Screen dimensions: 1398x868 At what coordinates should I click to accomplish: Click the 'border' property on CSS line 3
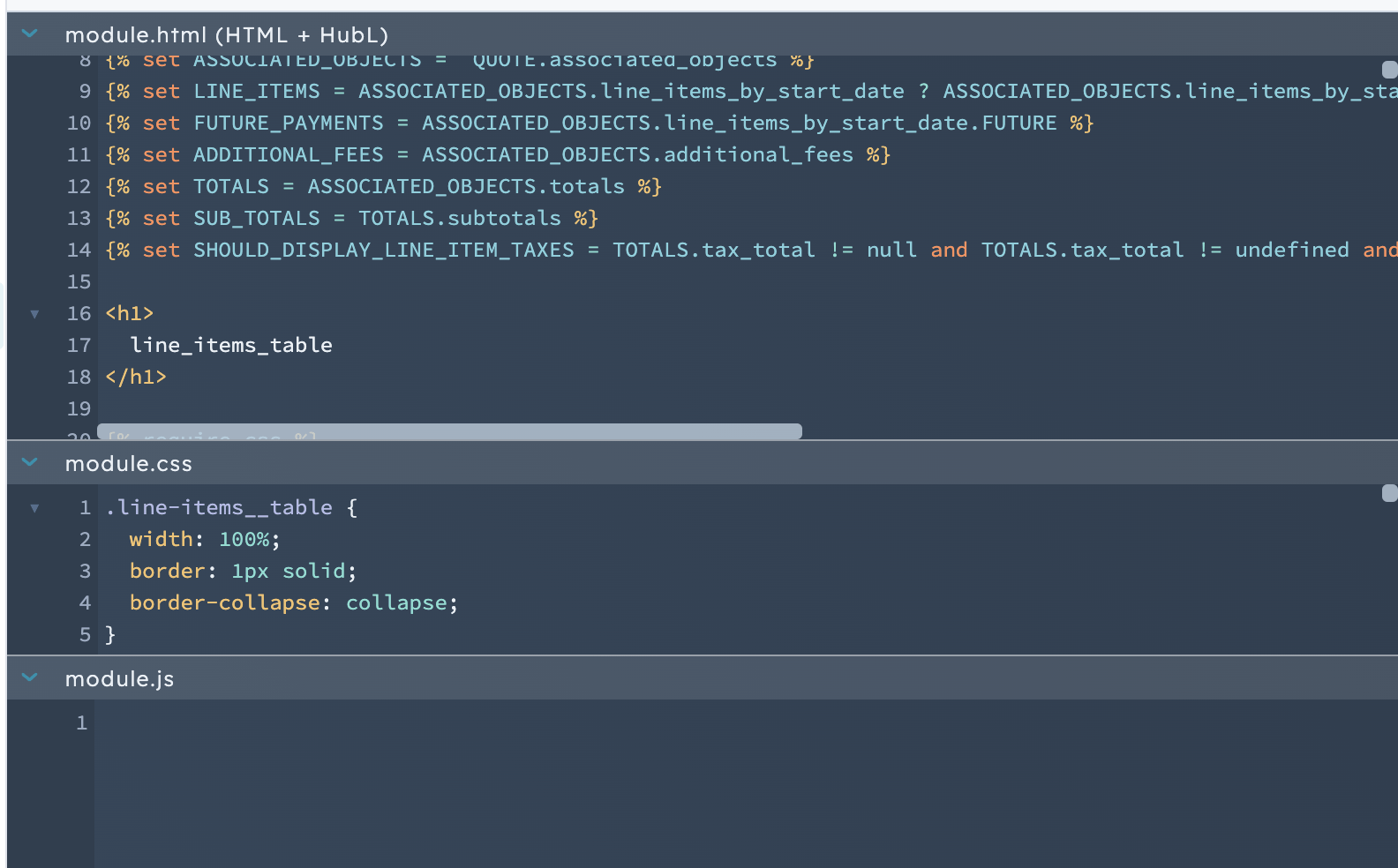click(x=167, y=572)
